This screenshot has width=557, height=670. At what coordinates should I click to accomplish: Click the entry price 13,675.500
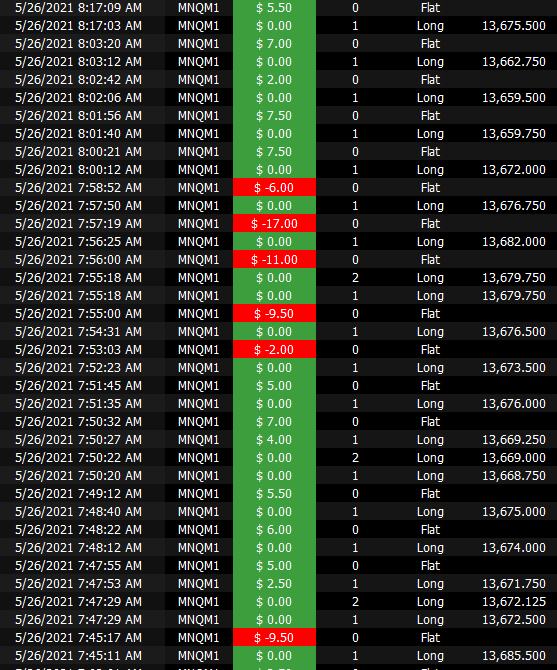coord(514,26)
